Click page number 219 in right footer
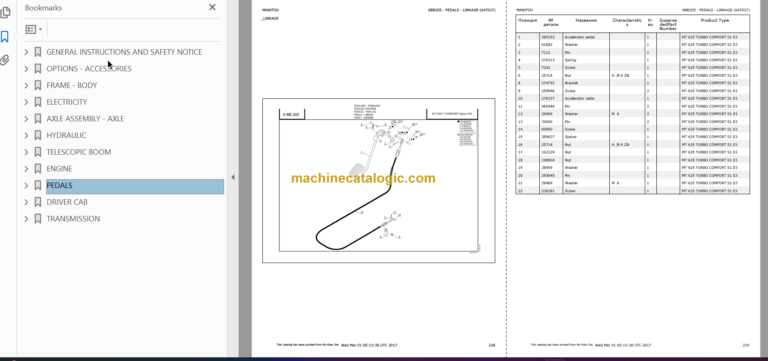 click(745, 345)
